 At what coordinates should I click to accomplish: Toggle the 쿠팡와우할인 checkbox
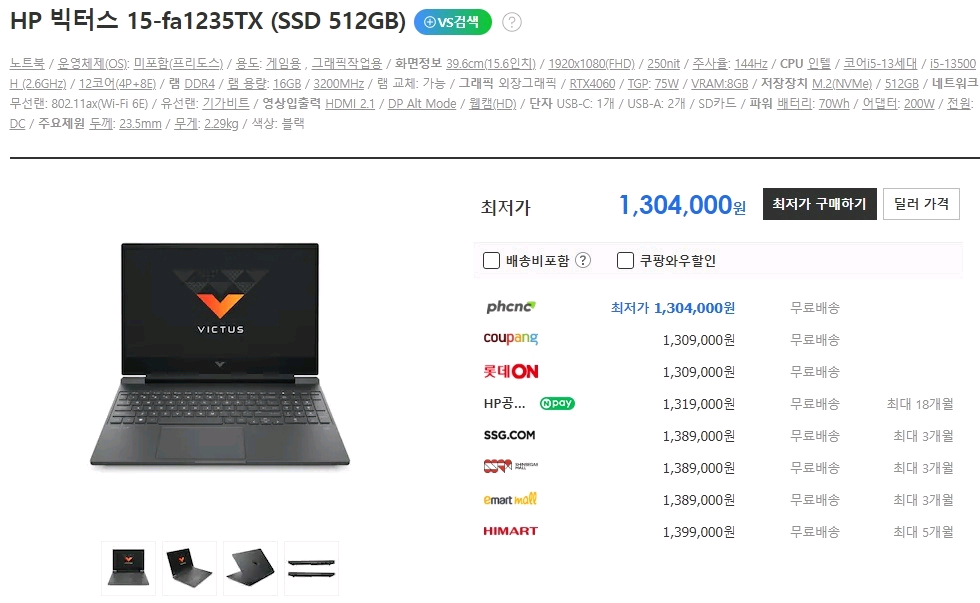[625, 261]
